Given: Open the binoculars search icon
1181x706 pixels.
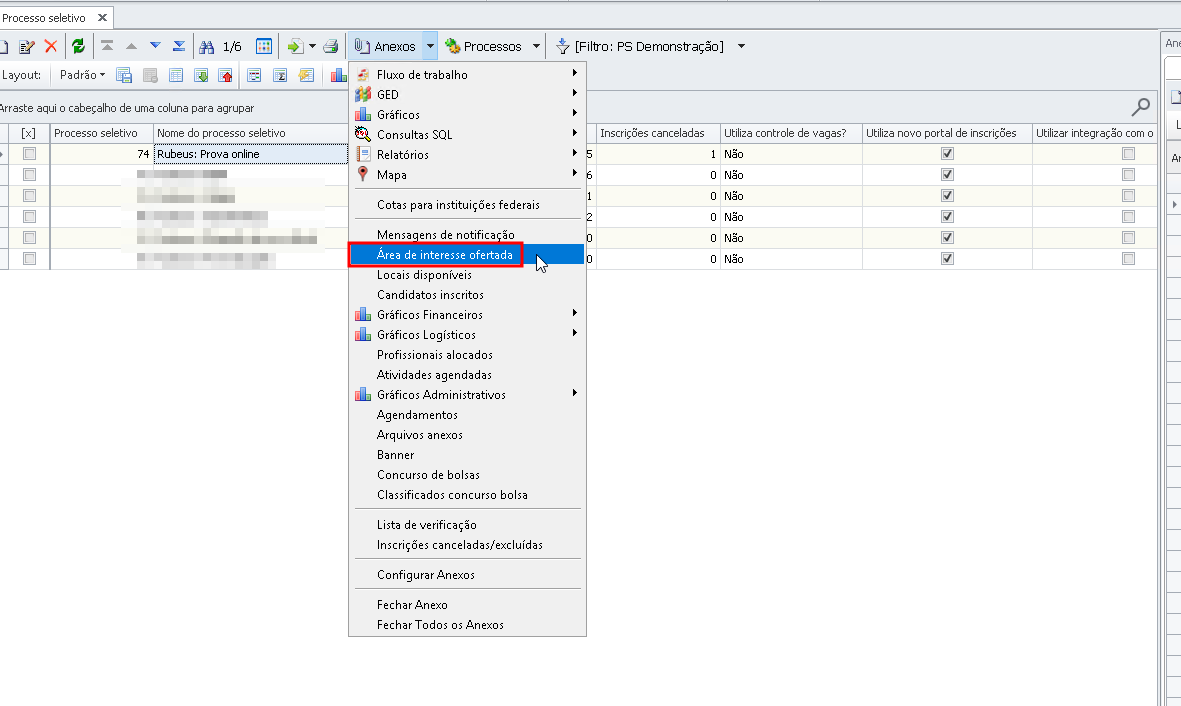Looking at the screenshot, I should click(x=206, y=47).
